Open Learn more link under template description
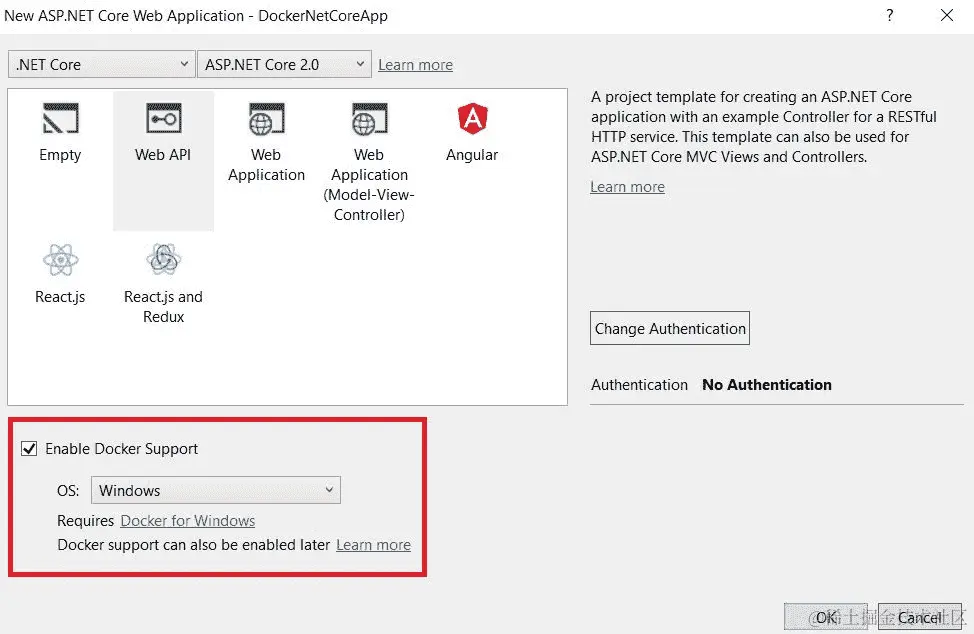This screenshot has height=634, width=974. click(x=627, y=187)
